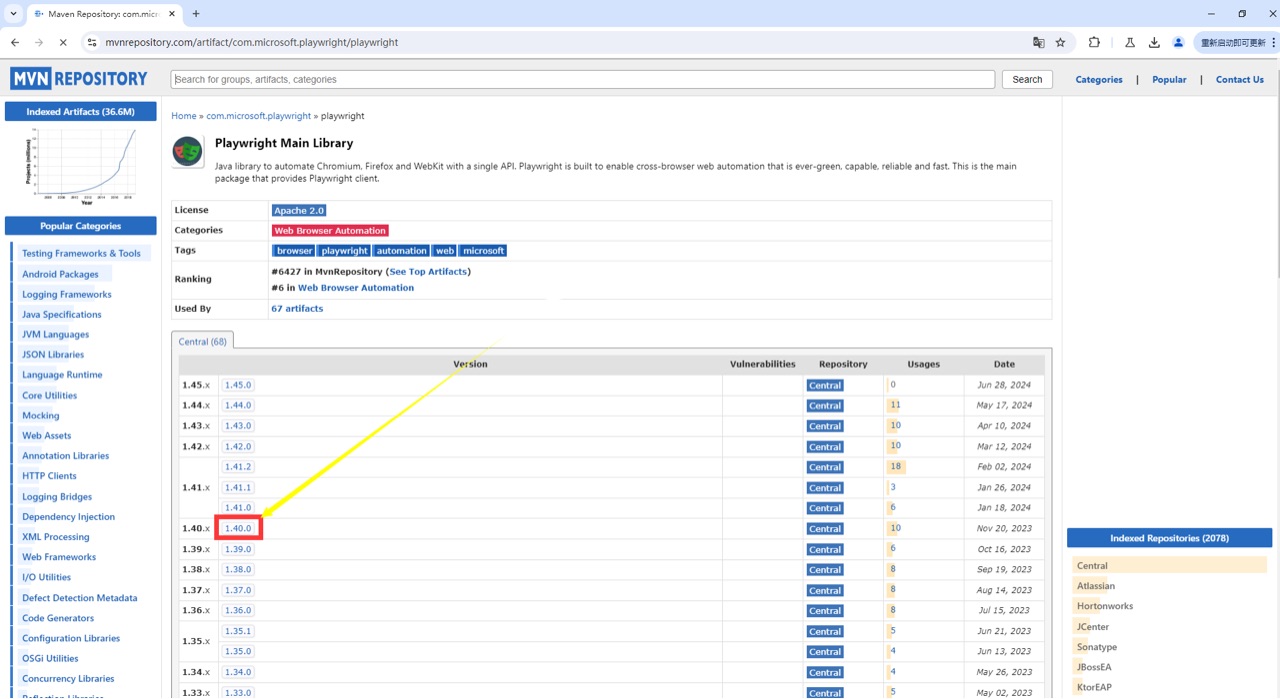The width and height of the screenshot is (1280, 699).
Task: Open a new browser tab
Action: [x=196, y=14]
